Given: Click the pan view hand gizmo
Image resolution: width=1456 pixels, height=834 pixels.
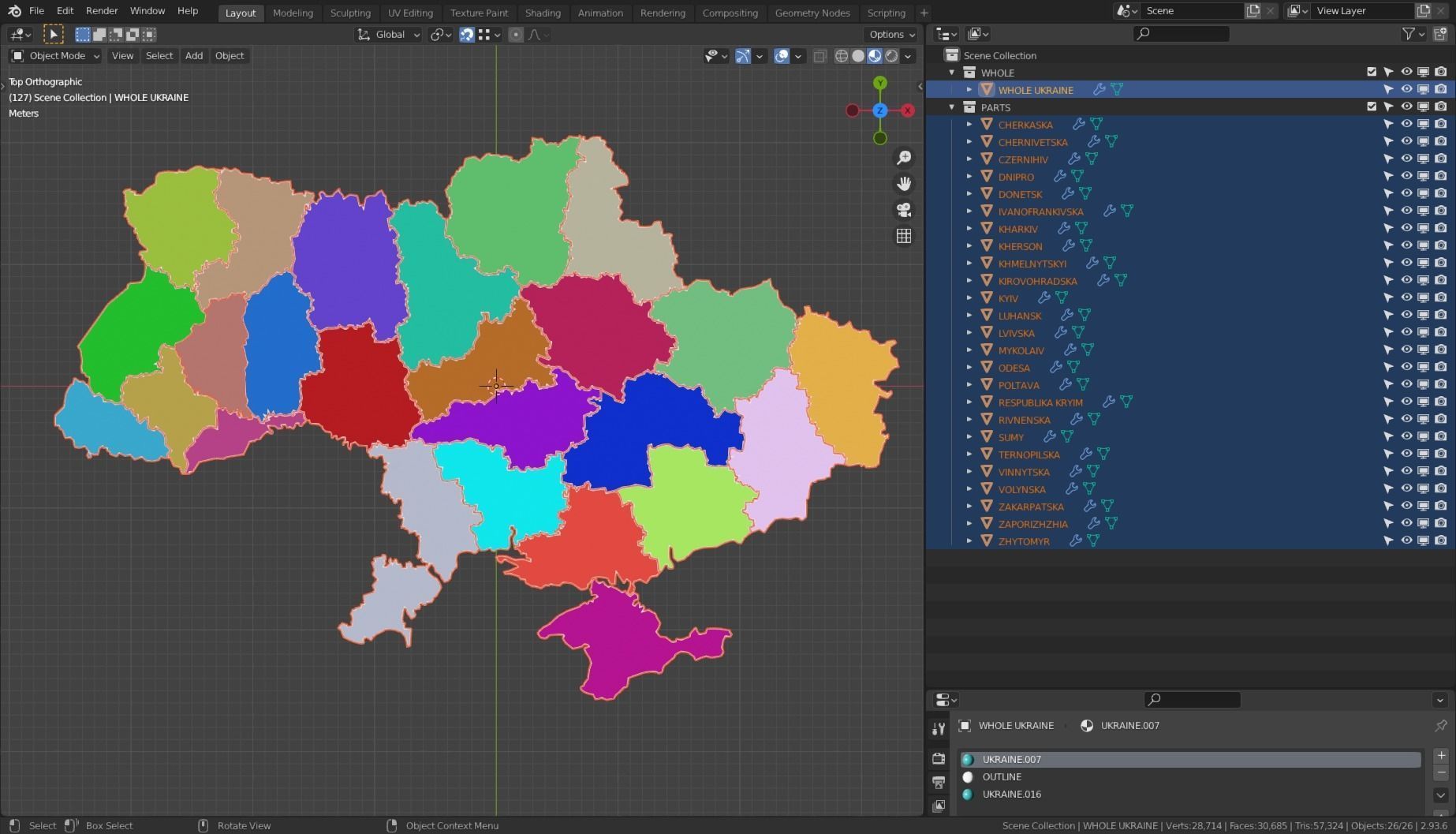Looking at the screenshot, I should click(904, 184).
